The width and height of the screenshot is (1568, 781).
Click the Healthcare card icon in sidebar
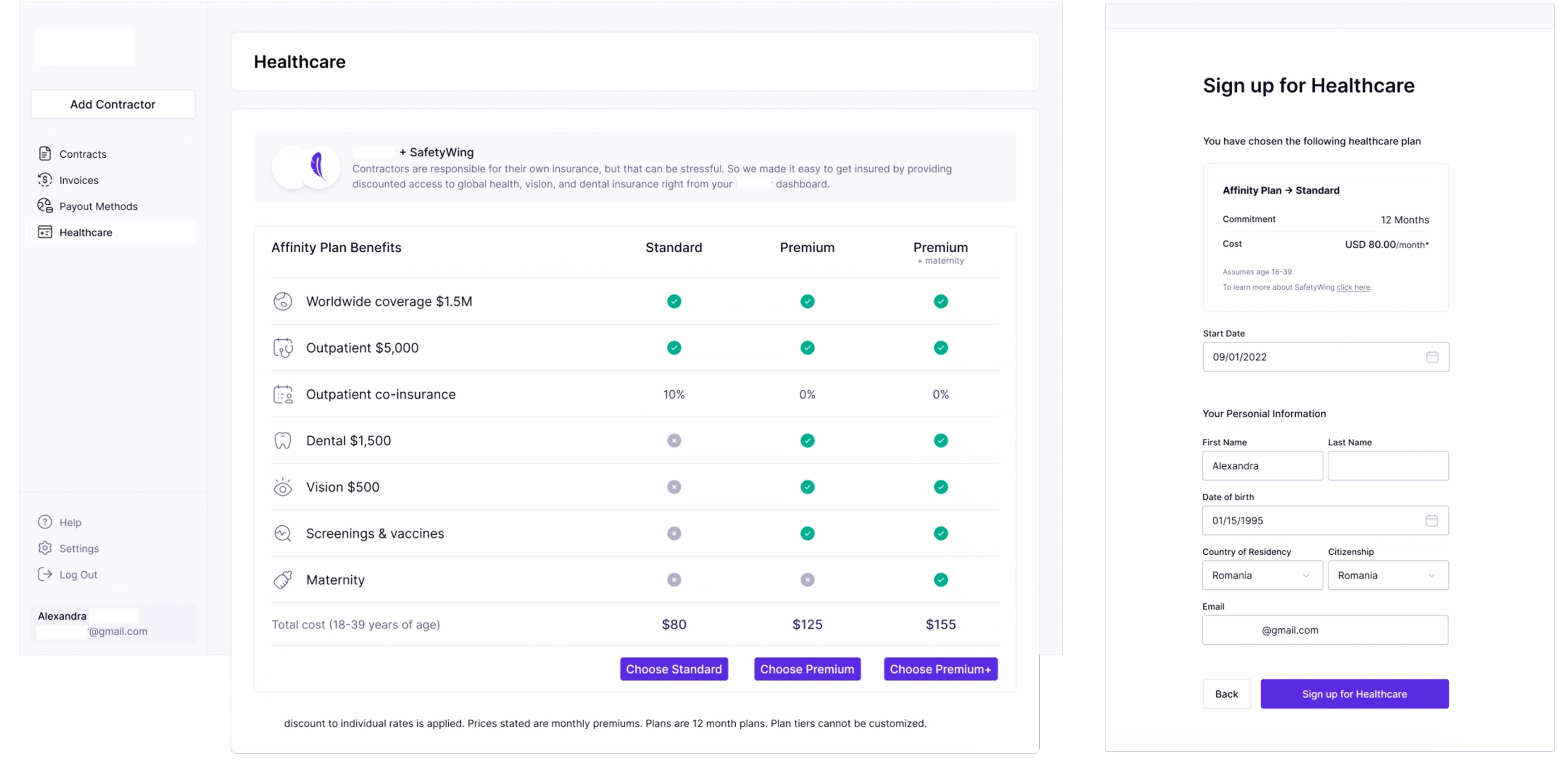click(45, 232)
